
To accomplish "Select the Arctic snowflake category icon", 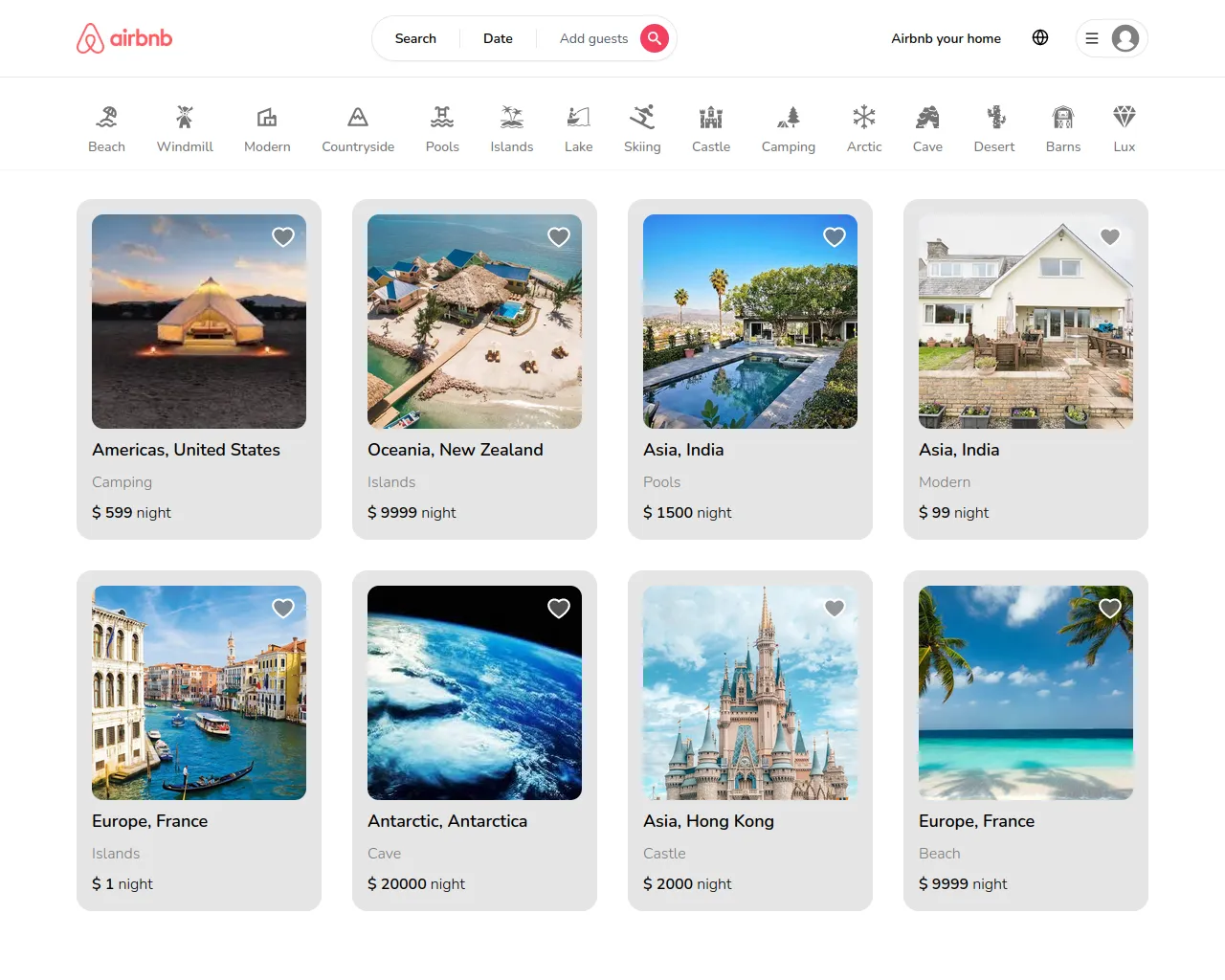I will tap(864, 117).
